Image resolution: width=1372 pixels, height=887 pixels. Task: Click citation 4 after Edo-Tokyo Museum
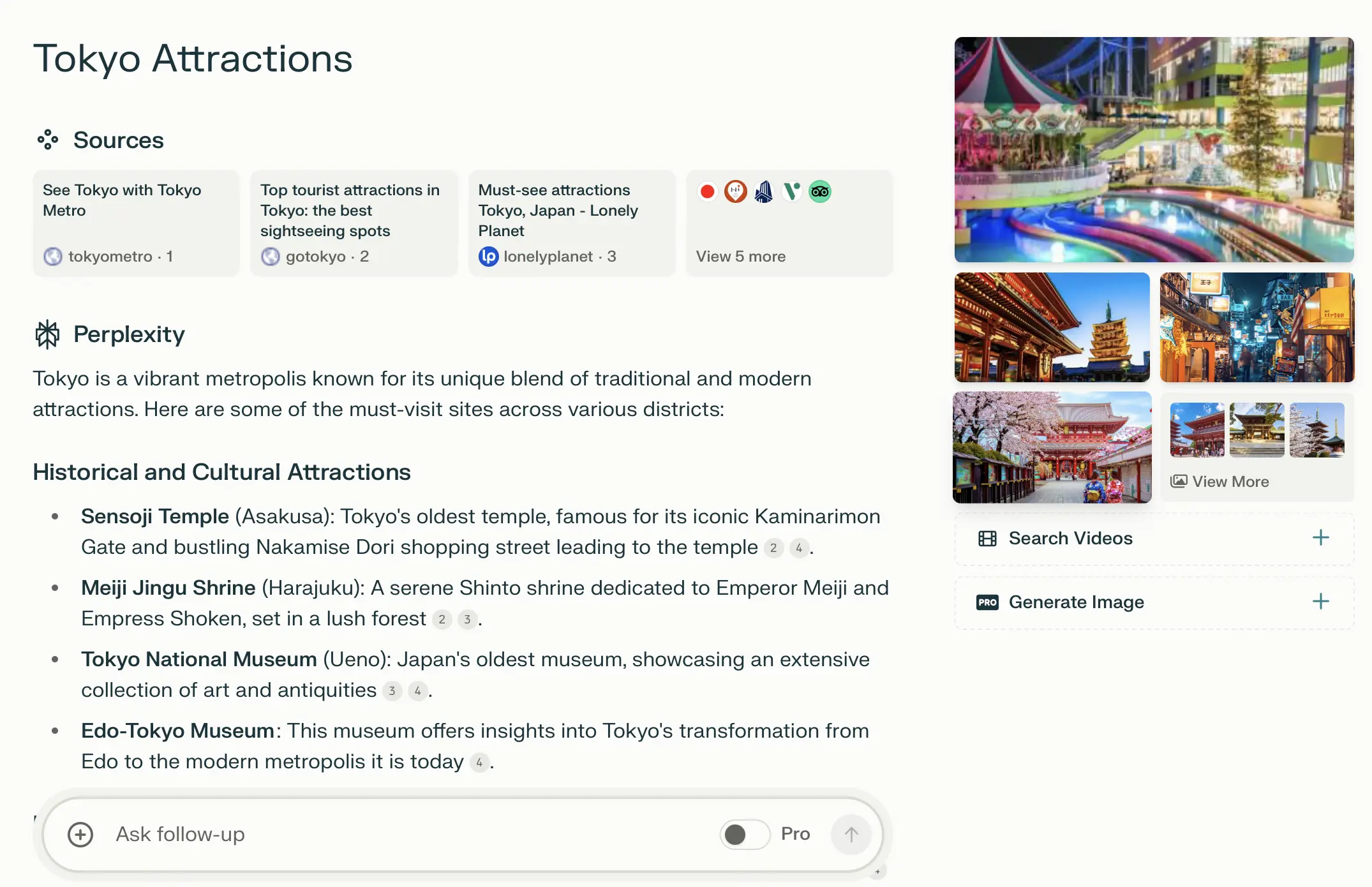[479, 761]
